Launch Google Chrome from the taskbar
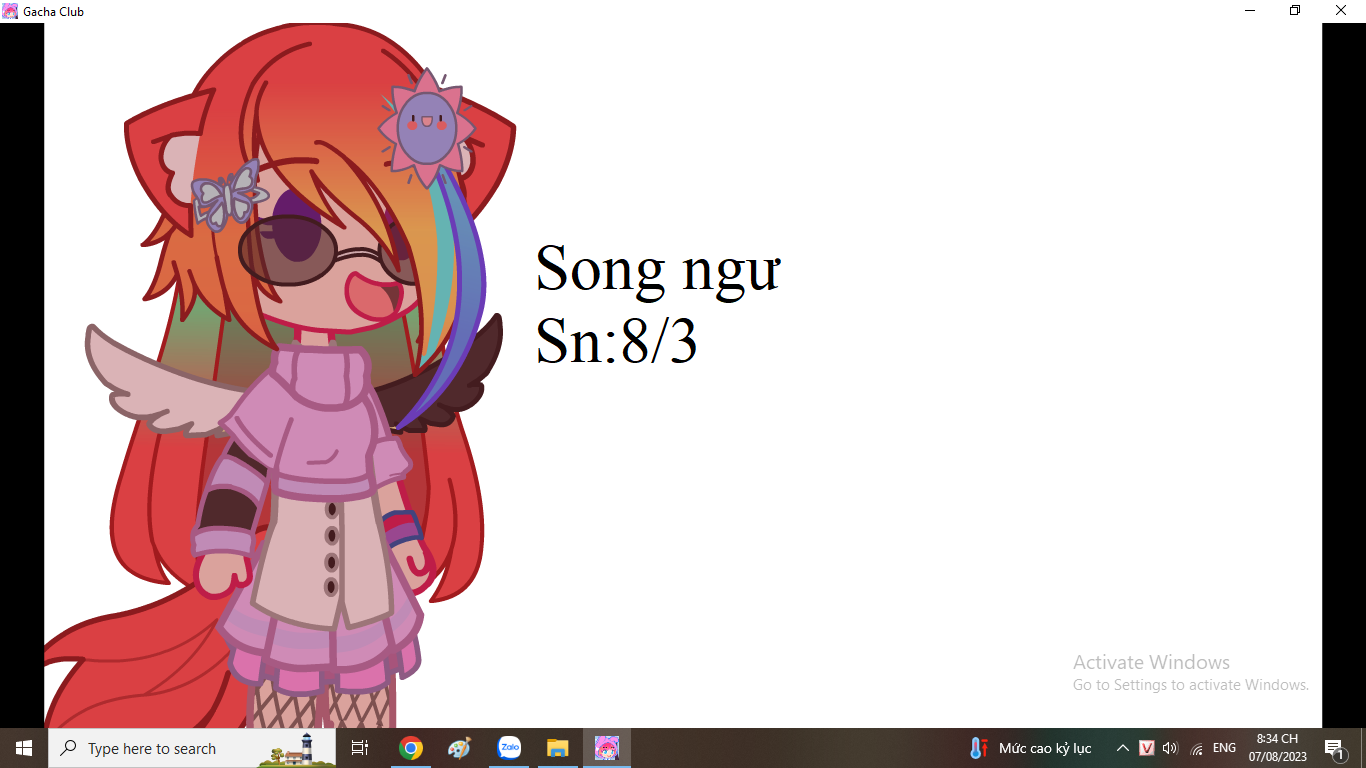 click(410, 748)
